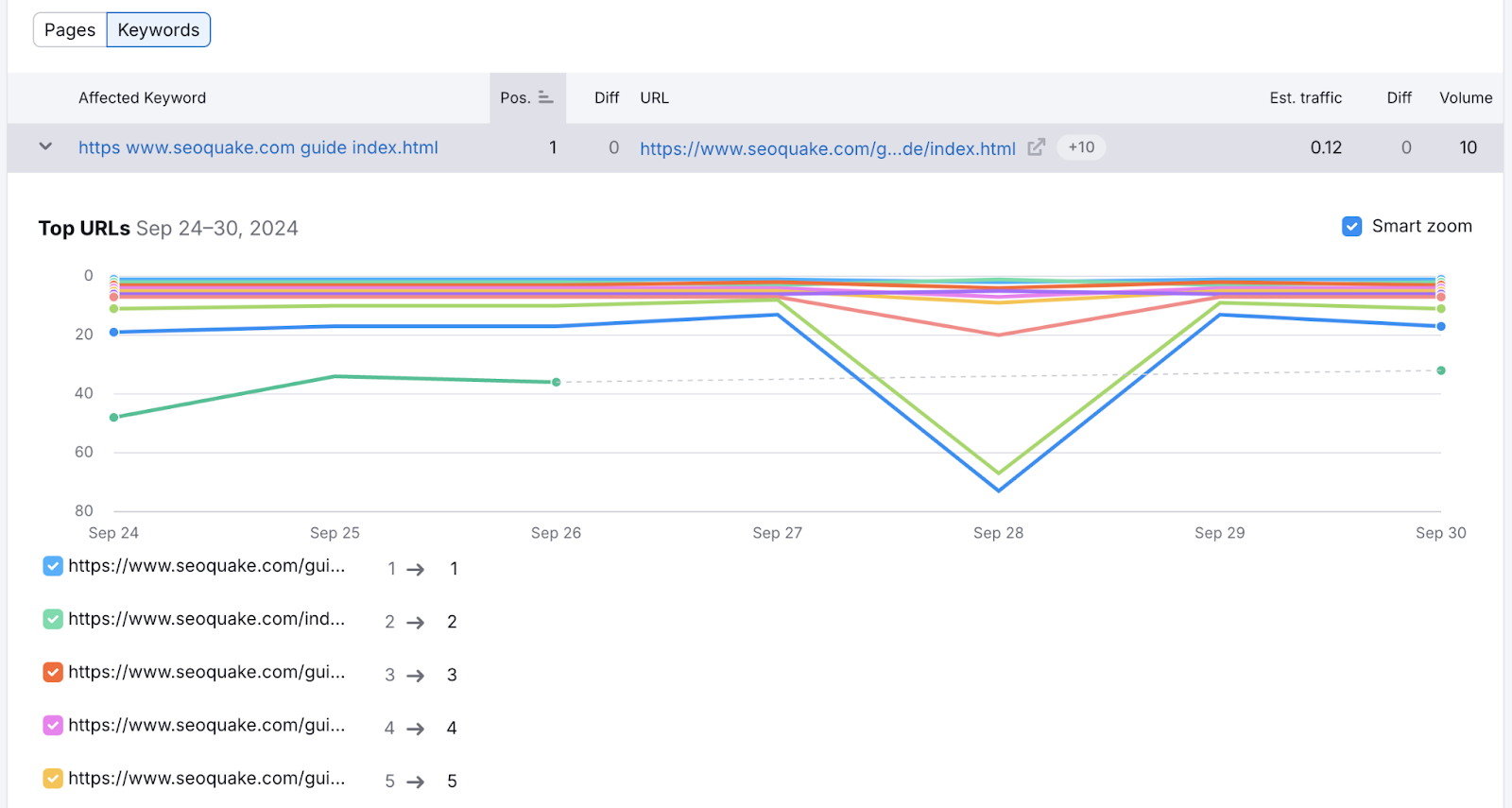Uncheck the blue position 1 URL checkbox
The image size is (1512, 808).
pos(53,566)
